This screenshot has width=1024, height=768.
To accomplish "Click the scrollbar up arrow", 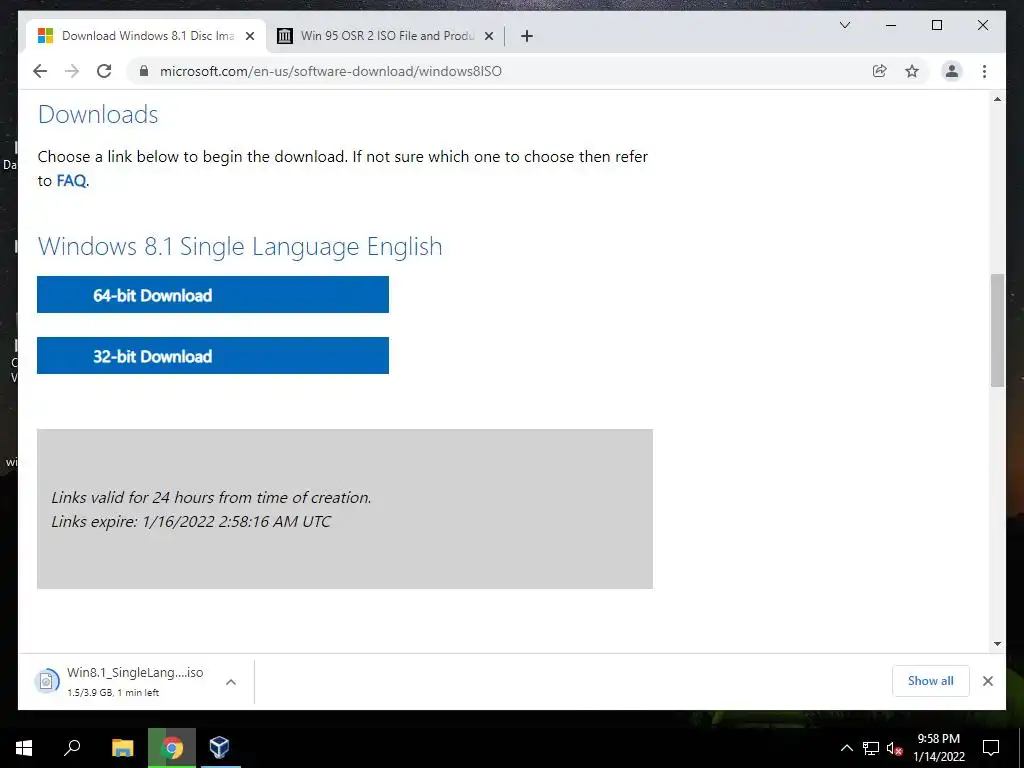I will point(997,99).
